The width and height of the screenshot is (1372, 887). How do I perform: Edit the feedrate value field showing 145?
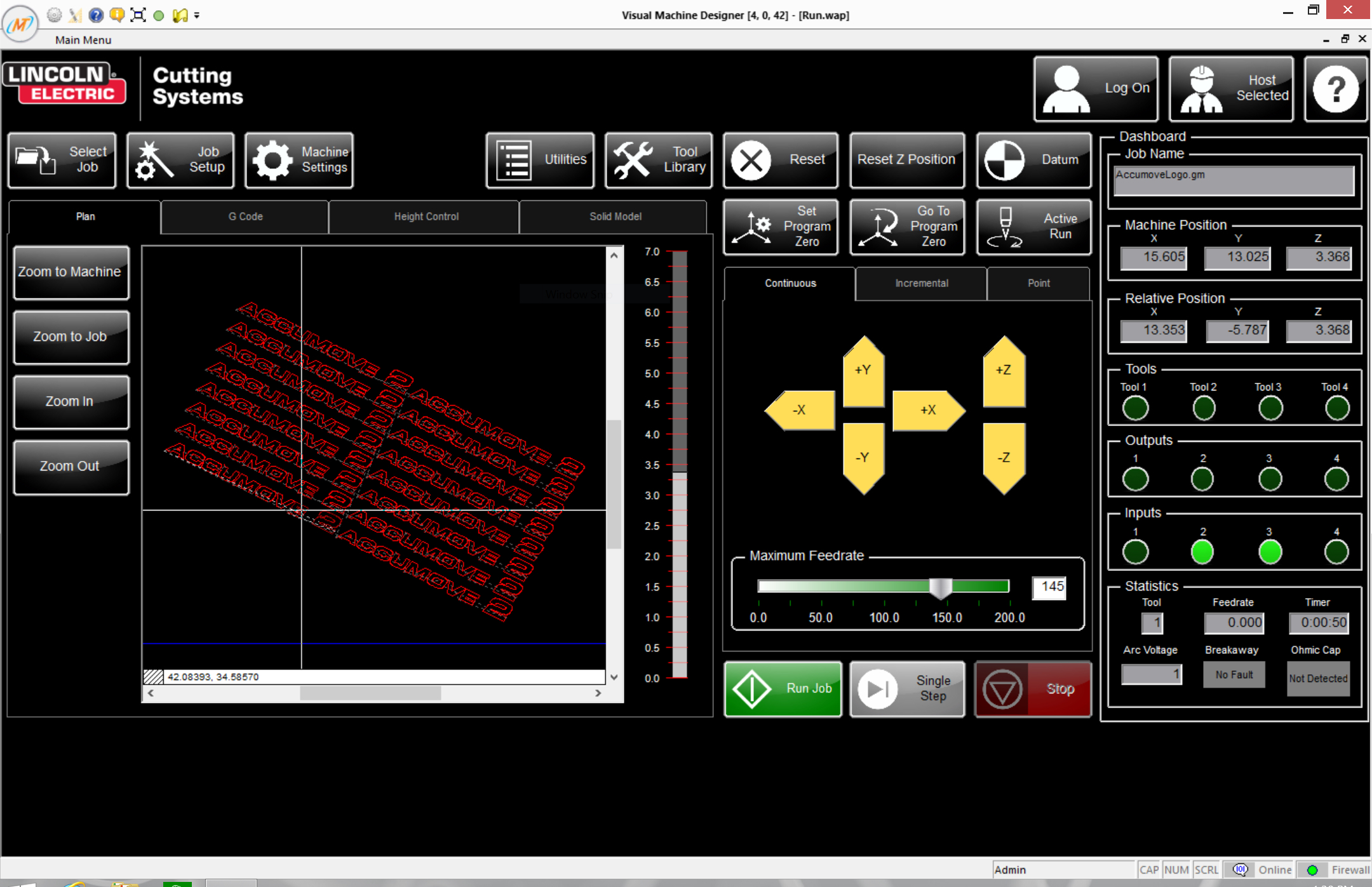[1049, 587]
